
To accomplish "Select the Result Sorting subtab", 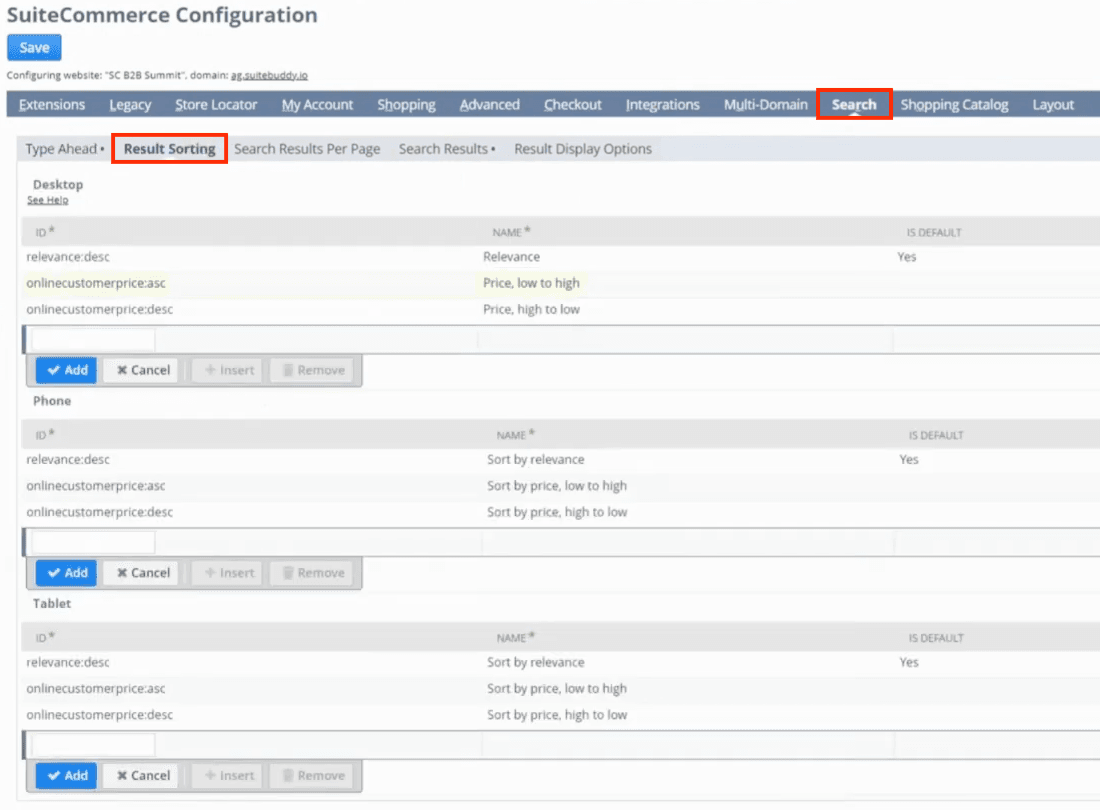I will pos(169,149).
